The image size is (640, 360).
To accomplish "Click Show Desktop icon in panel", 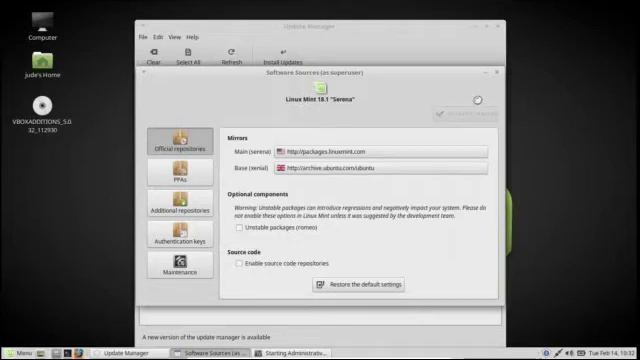I will point(41,353).
